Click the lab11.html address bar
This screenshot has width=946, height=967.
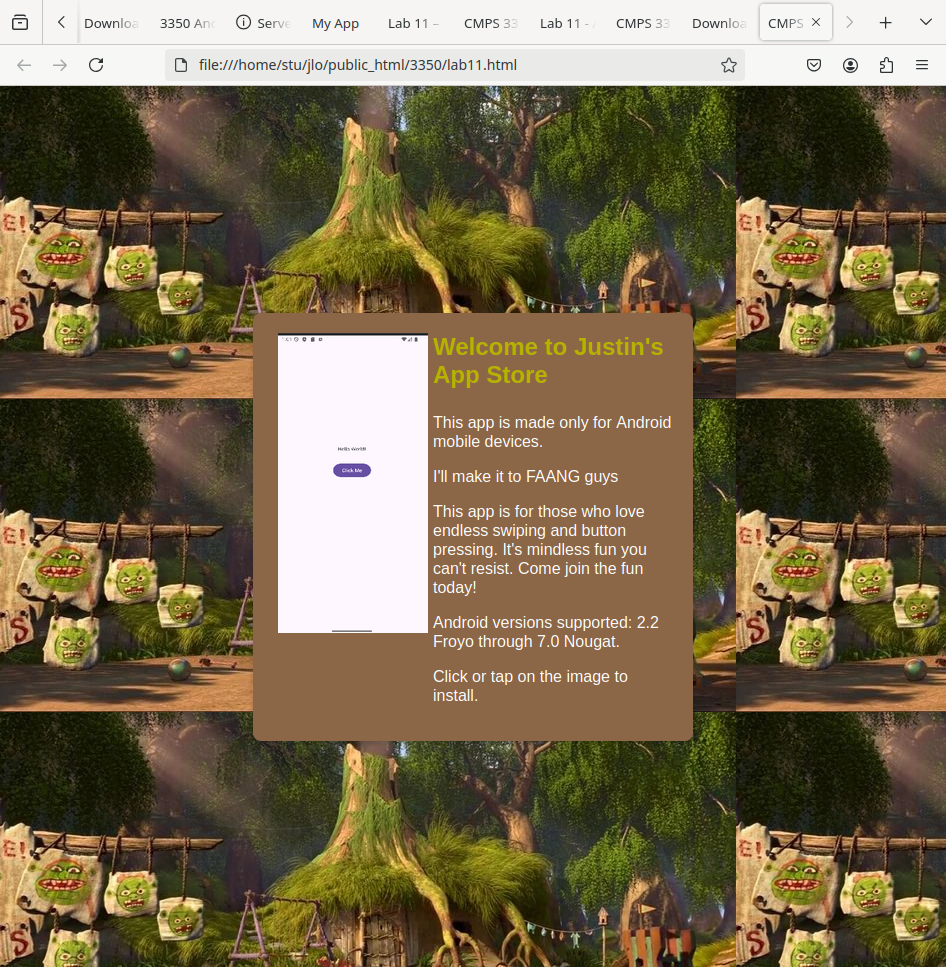[x=450, y=65]
